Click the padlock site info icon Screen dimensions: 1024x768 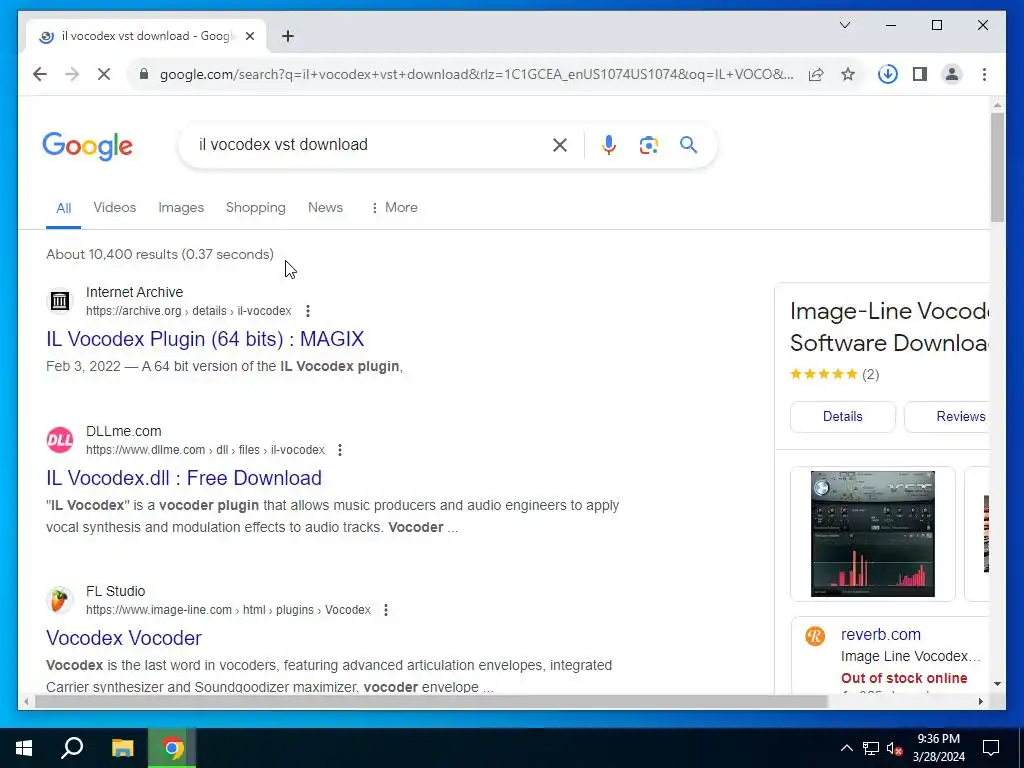pyautogui.click(x=144, y=74)
